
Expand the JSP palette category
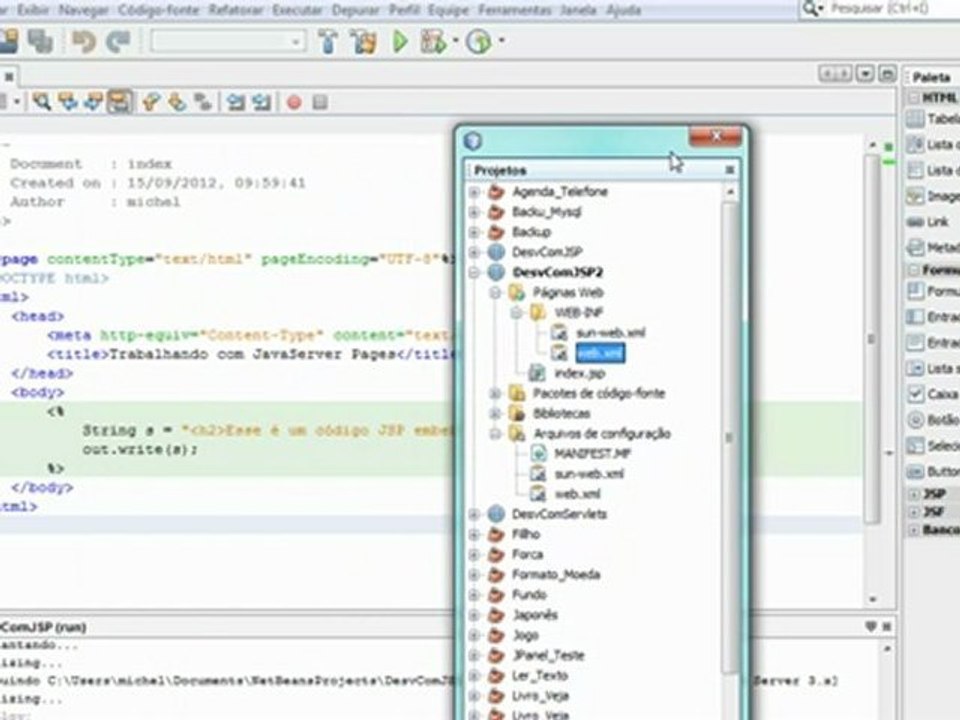click(x=914, y=493)
